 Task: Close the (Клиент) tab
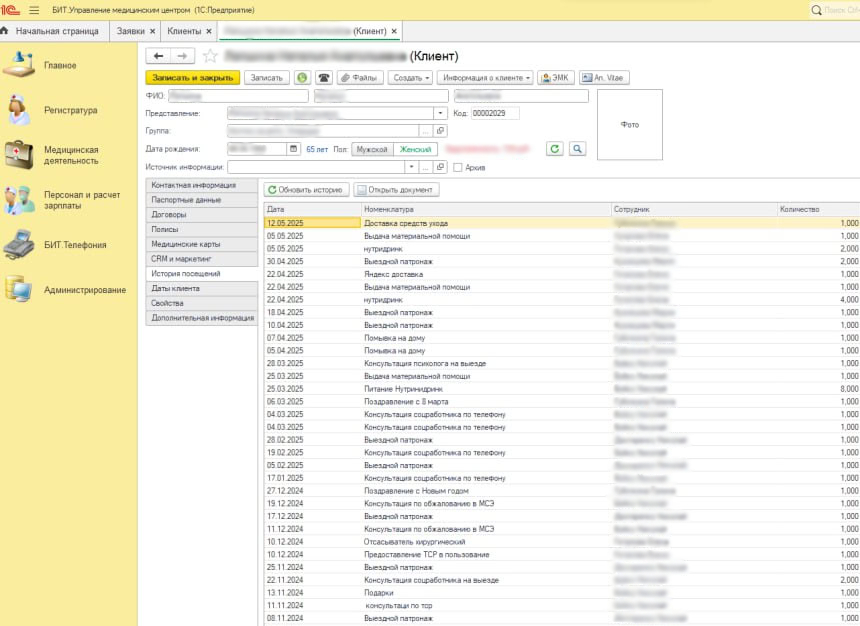click(x=394, y=31)
